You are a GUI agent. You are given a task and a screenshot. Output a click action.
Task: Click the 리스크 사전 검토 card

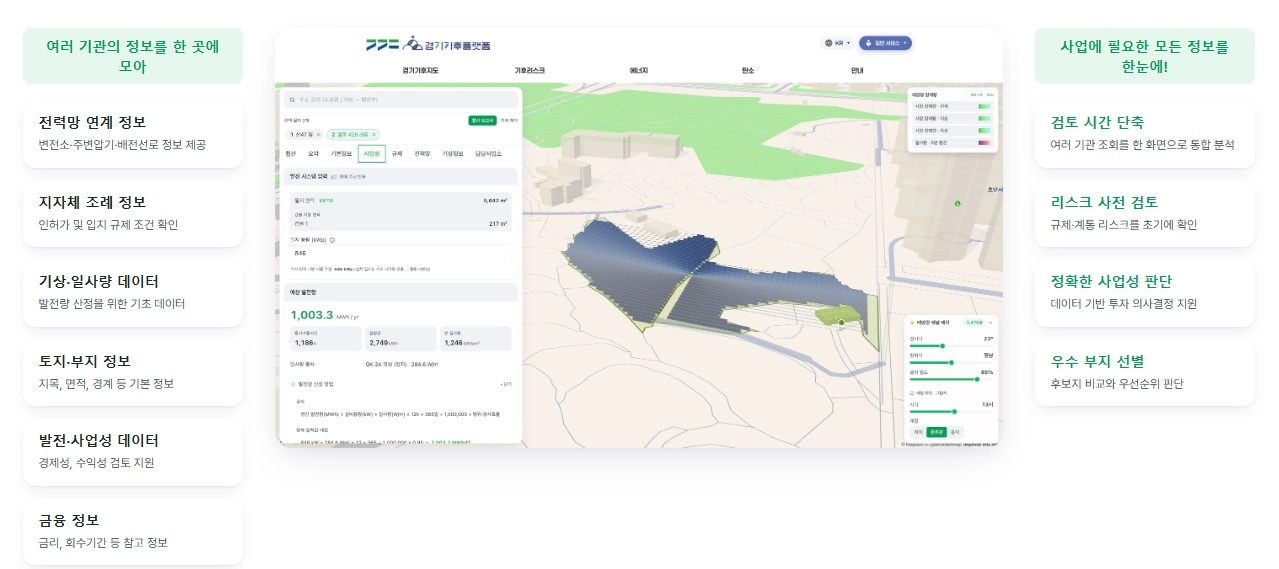[x=1145, y=213]
